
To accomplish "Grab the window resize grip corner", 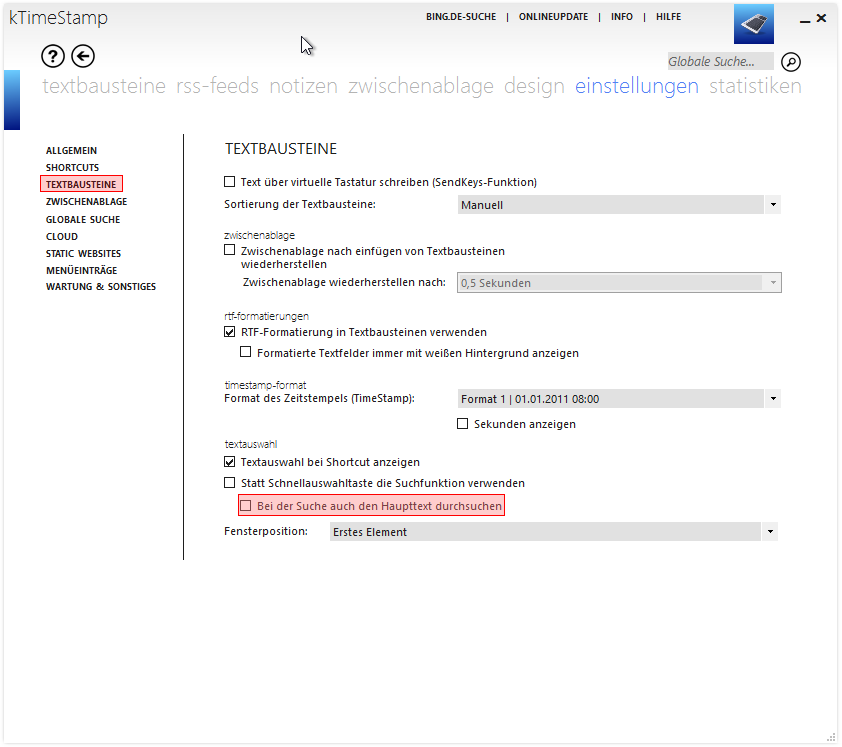I will (x=831, y=737).
